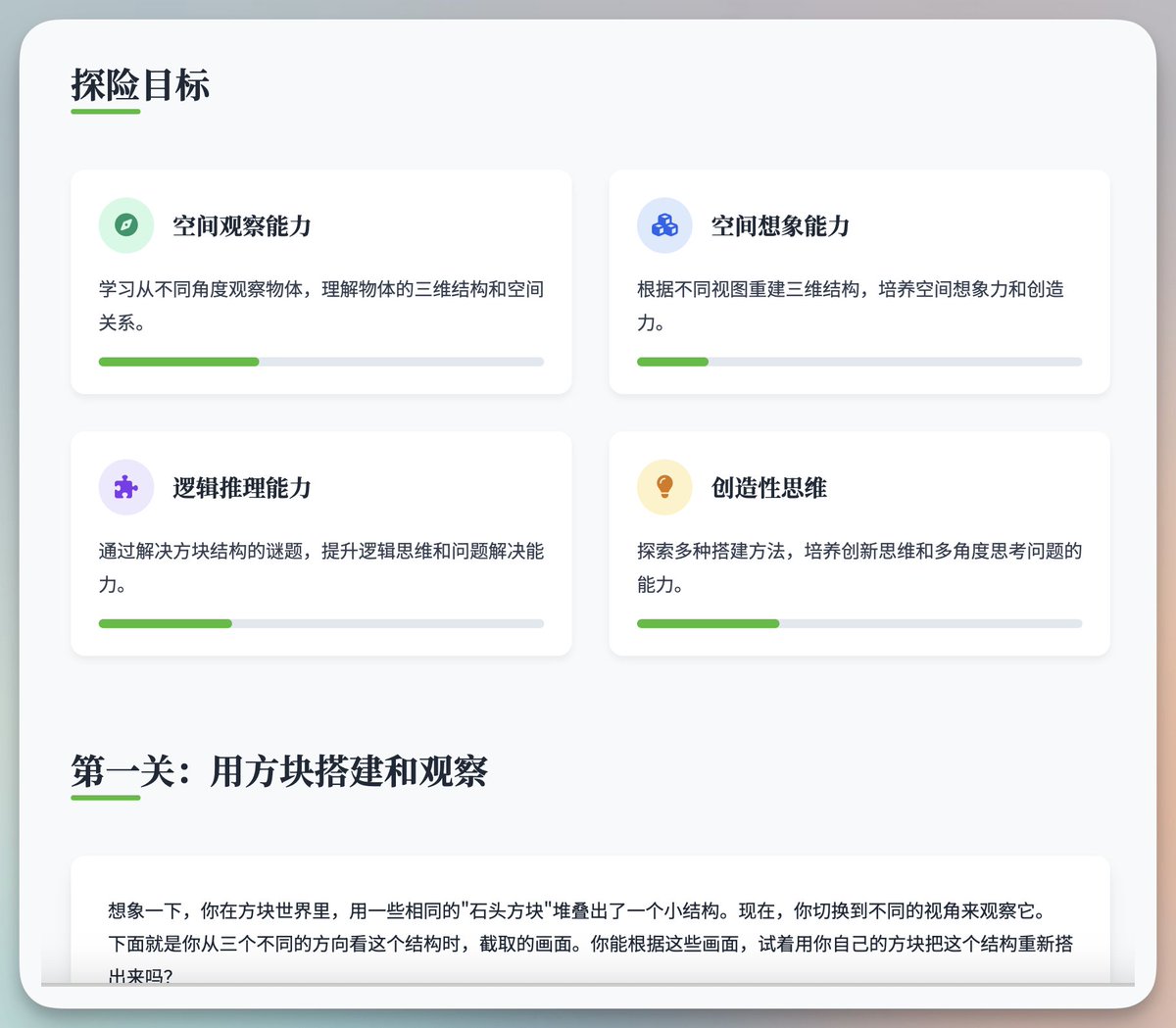Click the progress bar under 逻辑推理能力
Screen dimensions: 1176x1028
tap(320, 623)
